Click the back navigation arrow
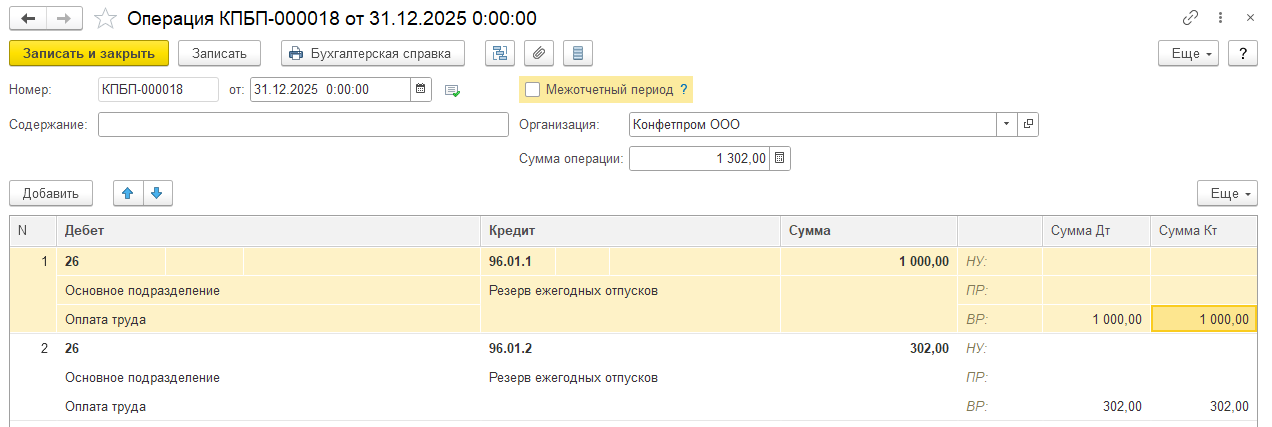1272x427 pixels. coord(27,18)
